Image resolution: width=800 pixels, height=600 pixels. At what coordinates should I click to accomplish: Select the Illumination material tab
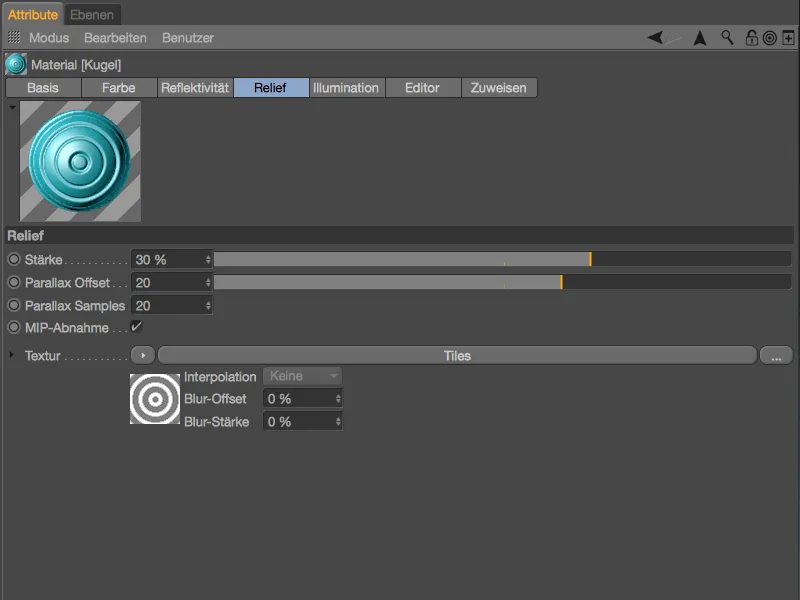click(346, 88)
